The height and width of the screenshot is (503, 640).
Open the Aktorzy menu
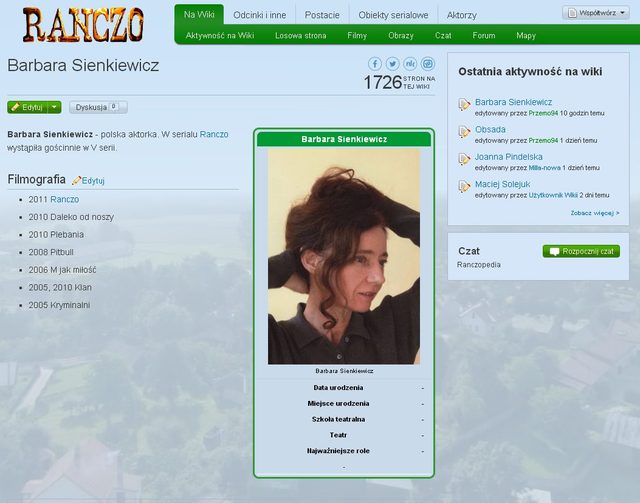(462, 15)
